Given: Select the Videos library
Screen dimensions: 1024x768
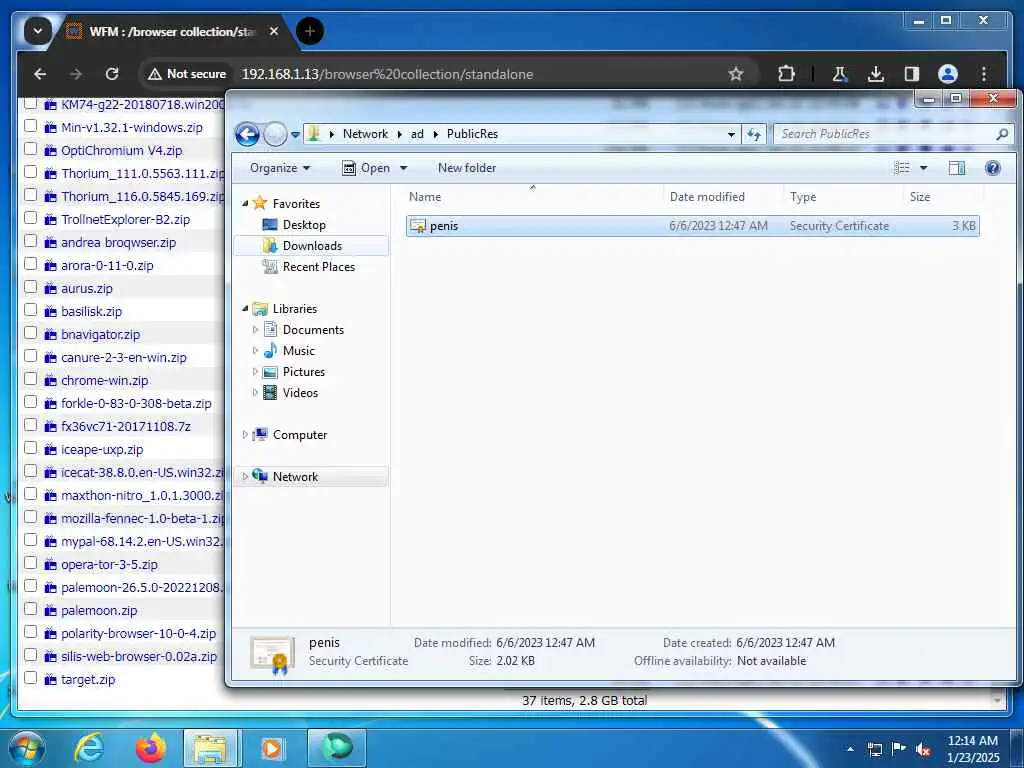Looking at the screenshot, I should 300,392.
